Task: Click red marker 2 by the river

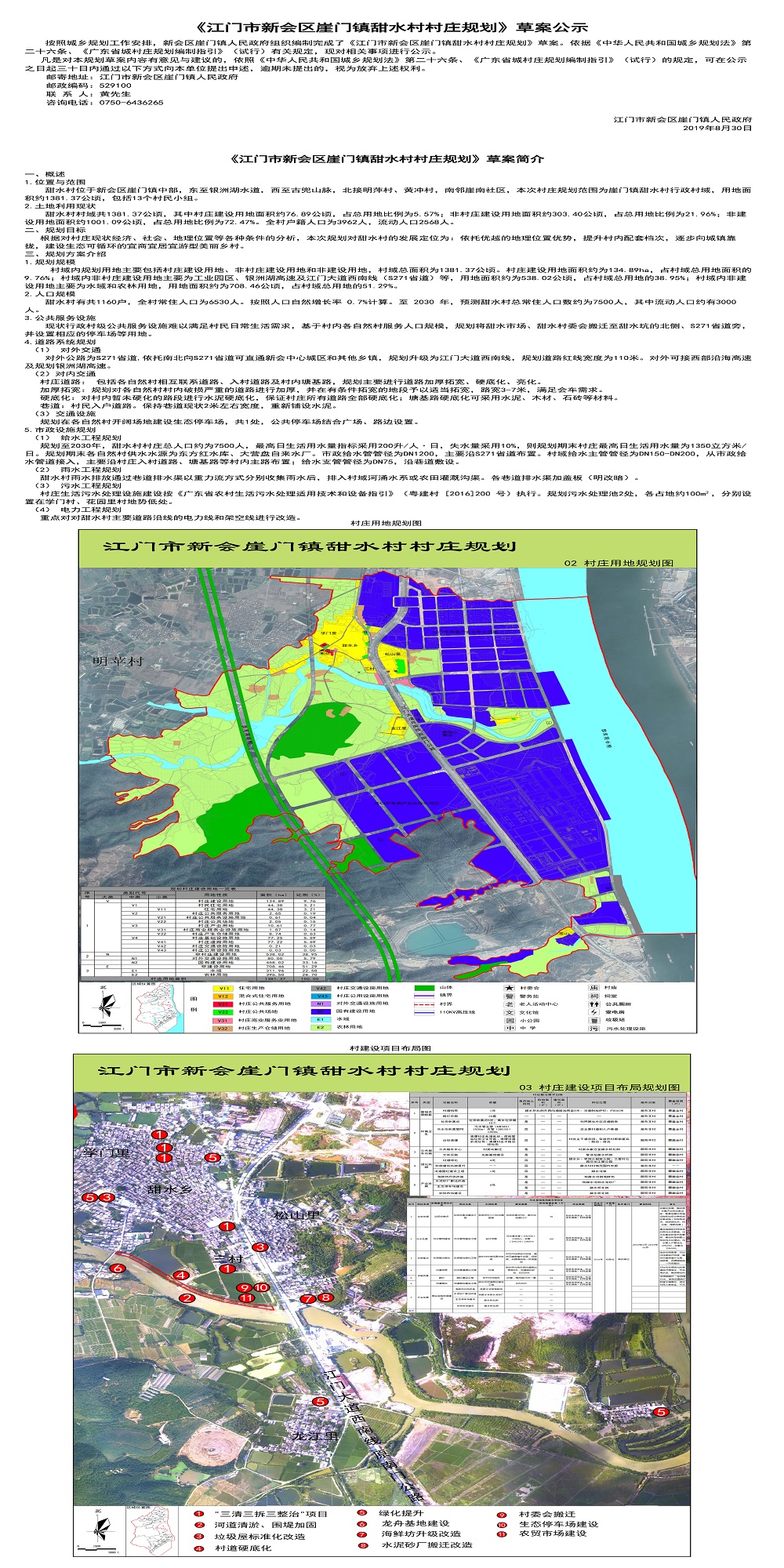Action: click(187, 1298)
